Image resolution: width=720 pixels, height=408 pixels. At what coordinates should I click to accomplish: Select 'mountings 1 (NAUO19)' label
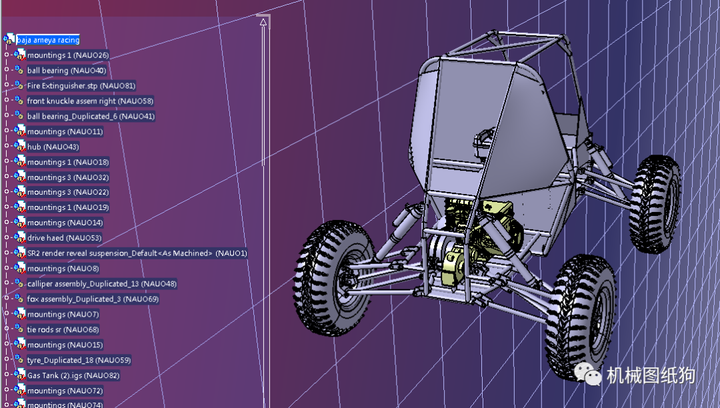(x=68, y=207)
